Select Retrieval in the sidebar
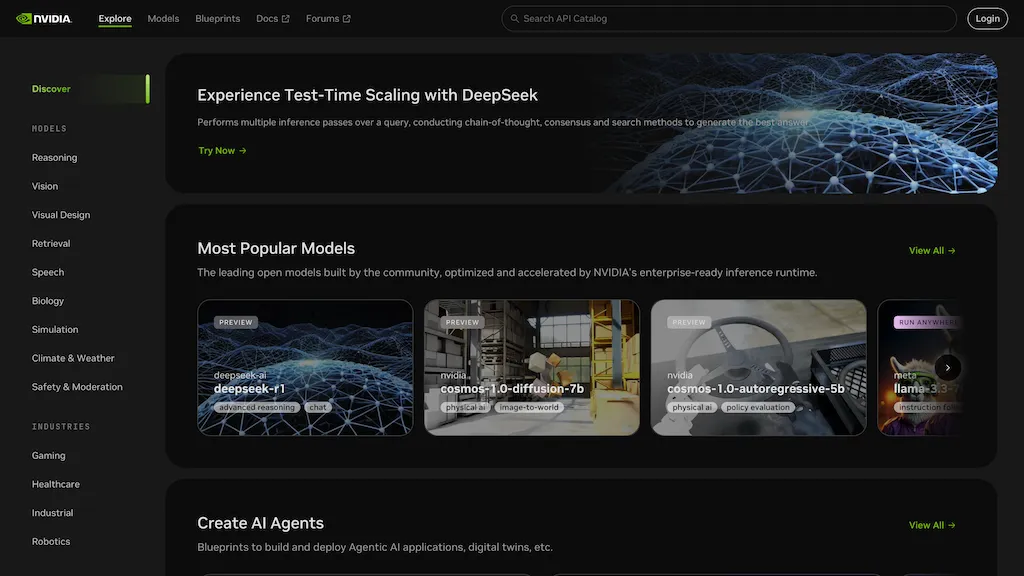This screenshot has width=1024, height=576. click(x=51, y=244)
